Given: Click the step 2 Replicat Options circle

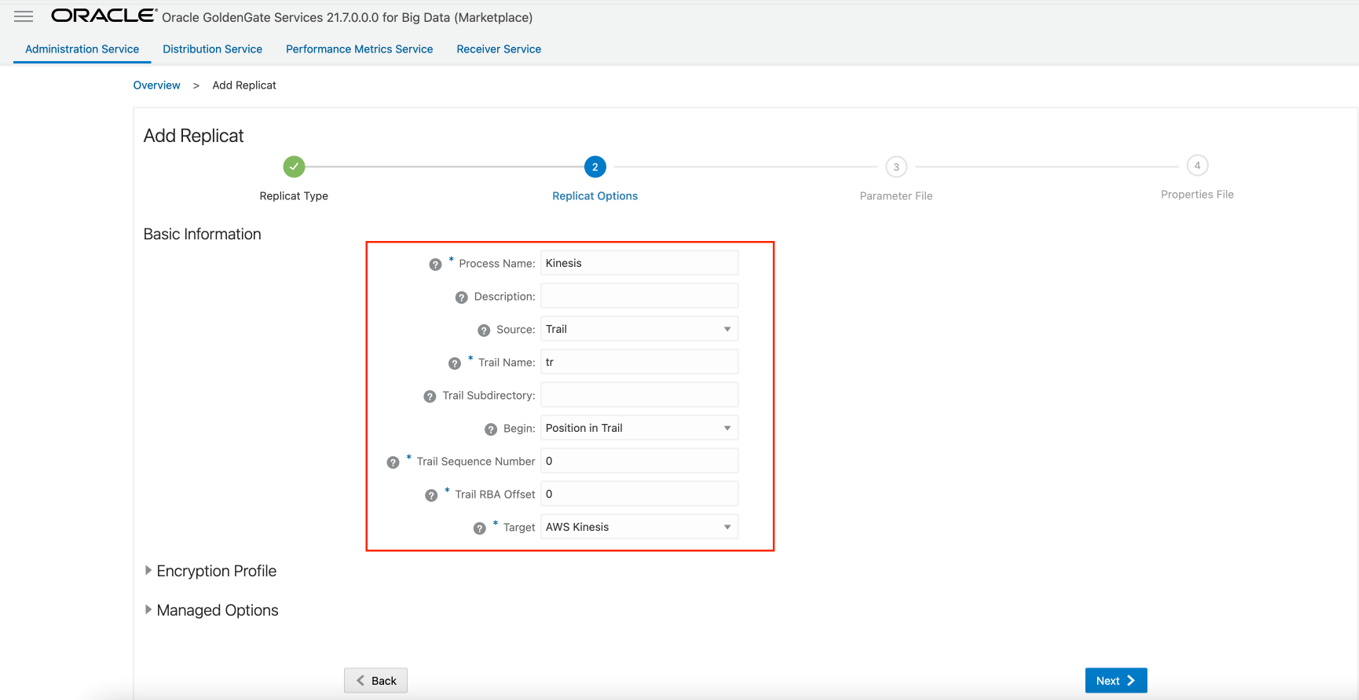Looking at the screenshot, I should 595,167.
